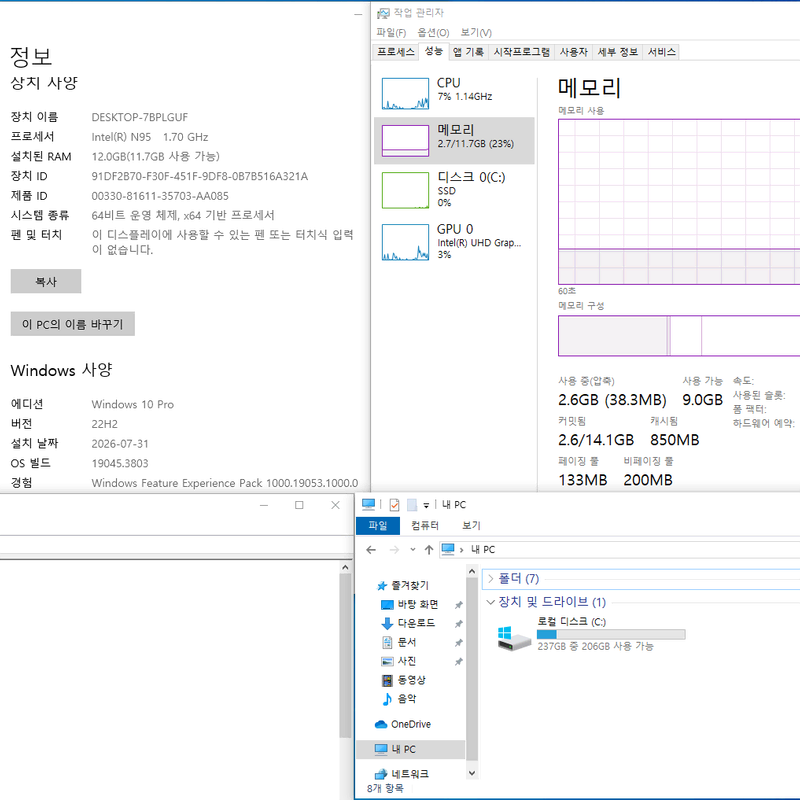Maximize the bottom-left window
This screenshot has width=800, height=800.
[x=299, y=505]
